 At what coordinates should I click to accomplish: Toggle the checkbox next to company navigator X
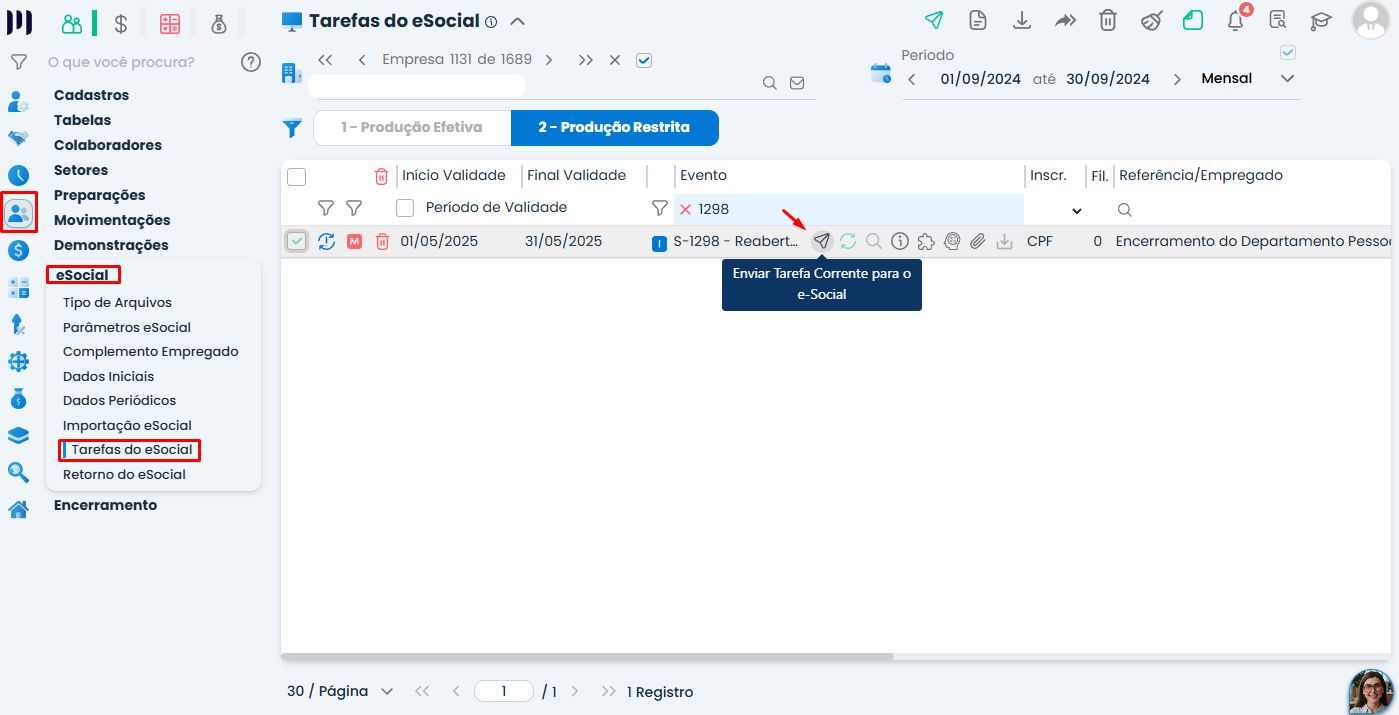[x=644, y=60]
